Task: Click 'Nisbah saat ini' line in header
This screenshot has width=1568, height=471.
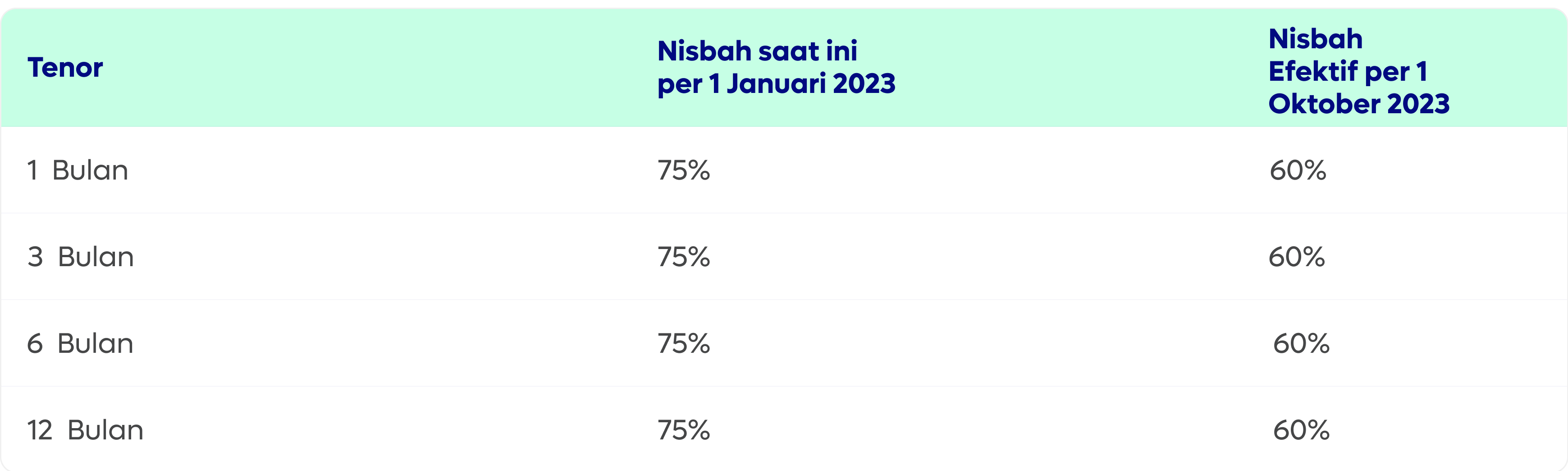Action: click(757, 51)
